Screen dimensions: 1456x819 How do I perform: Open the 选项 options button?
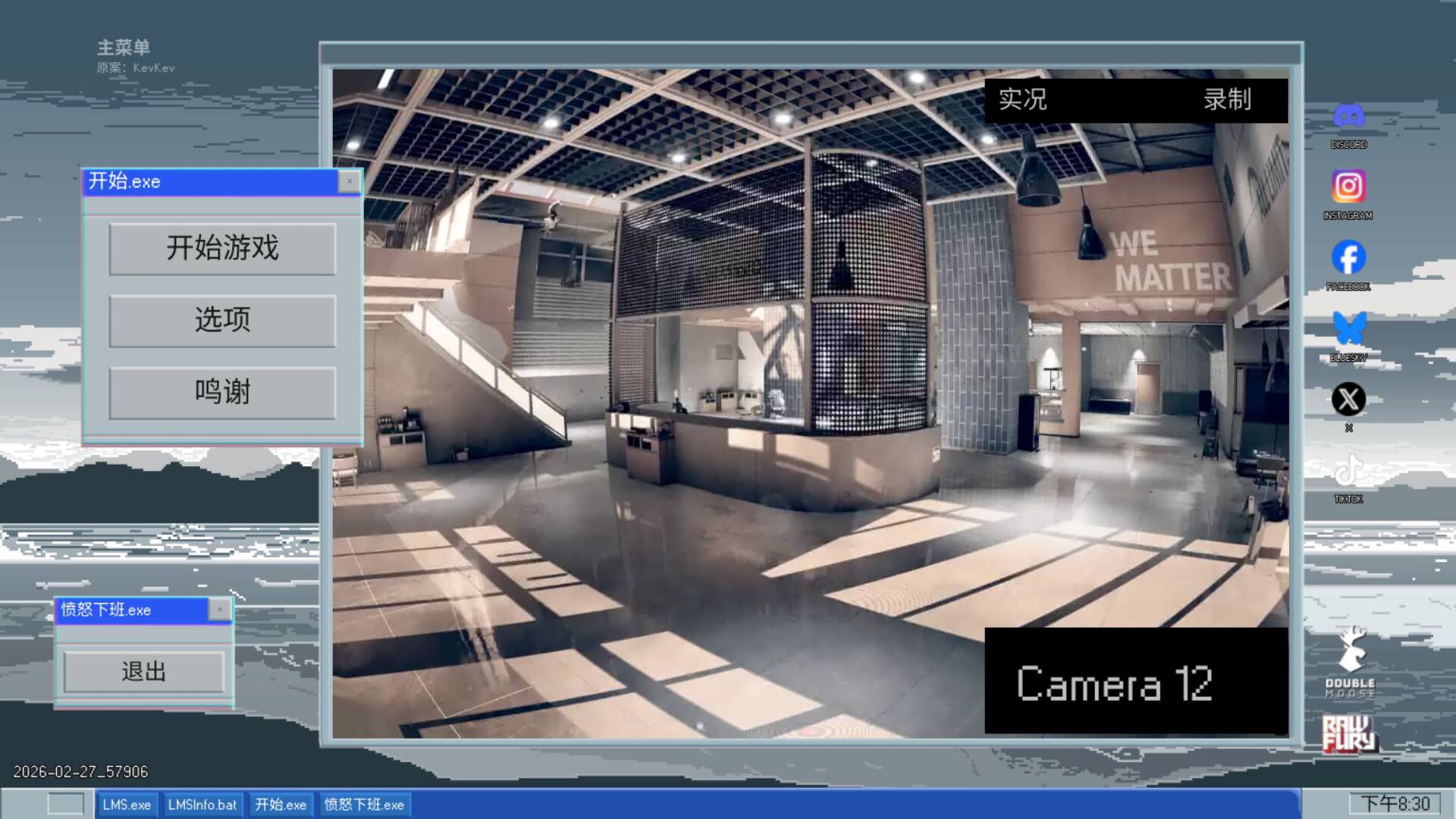pos(222,321)
